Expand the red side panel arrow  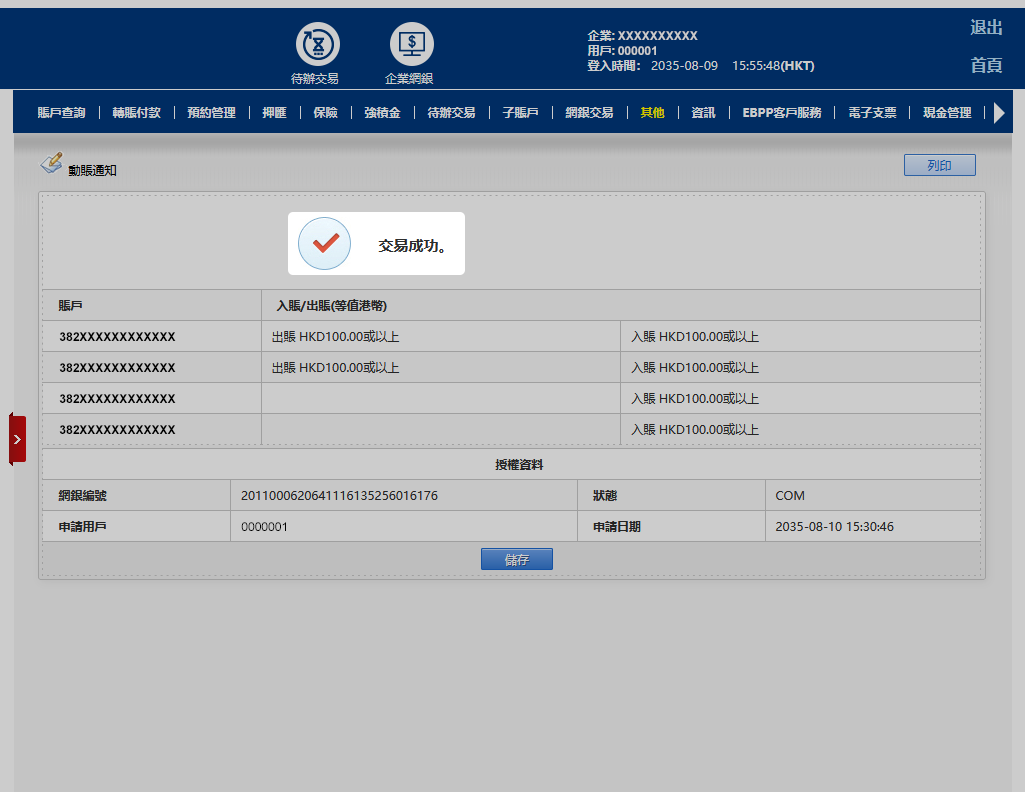click(17, 439)
